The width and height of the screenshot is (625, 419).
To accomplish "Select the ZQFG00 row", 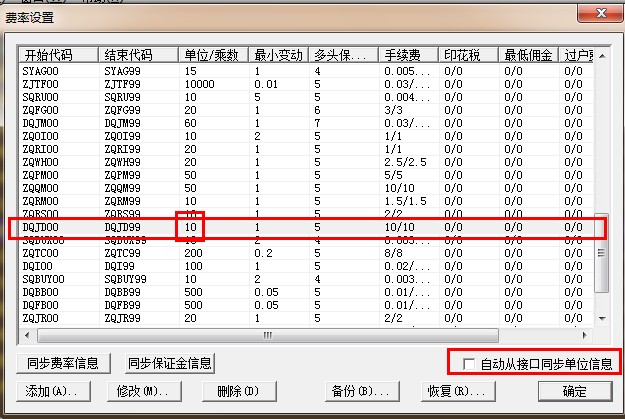I will point(307,110).
